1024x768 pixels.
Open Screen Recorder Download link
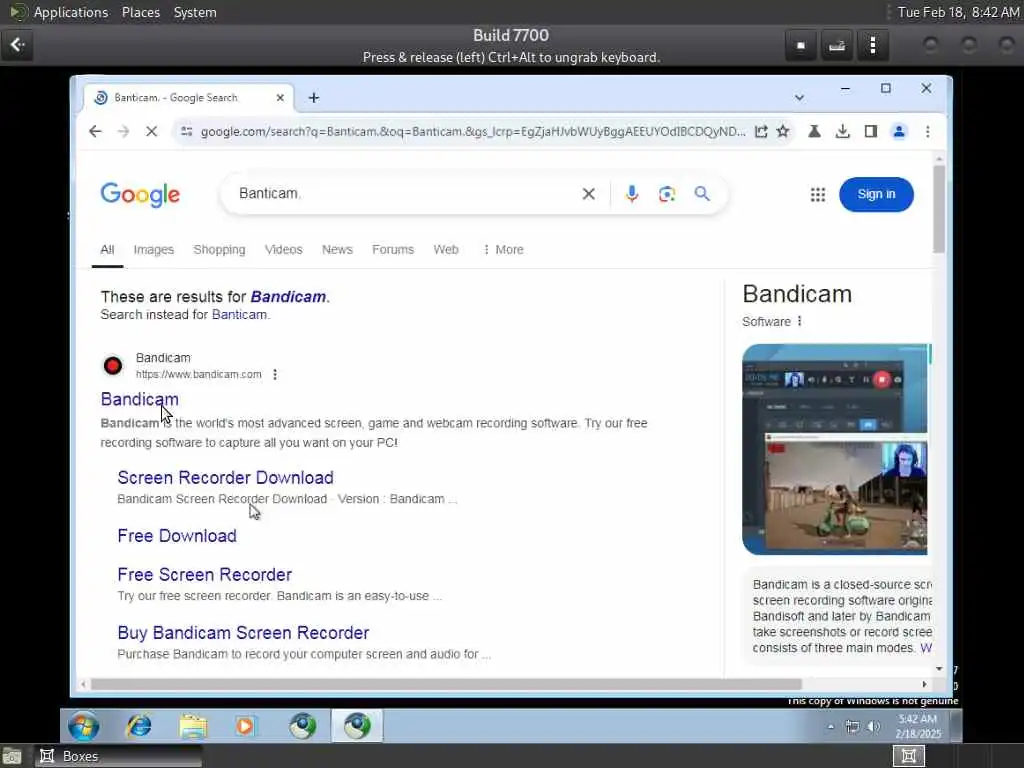pos(225,477)
